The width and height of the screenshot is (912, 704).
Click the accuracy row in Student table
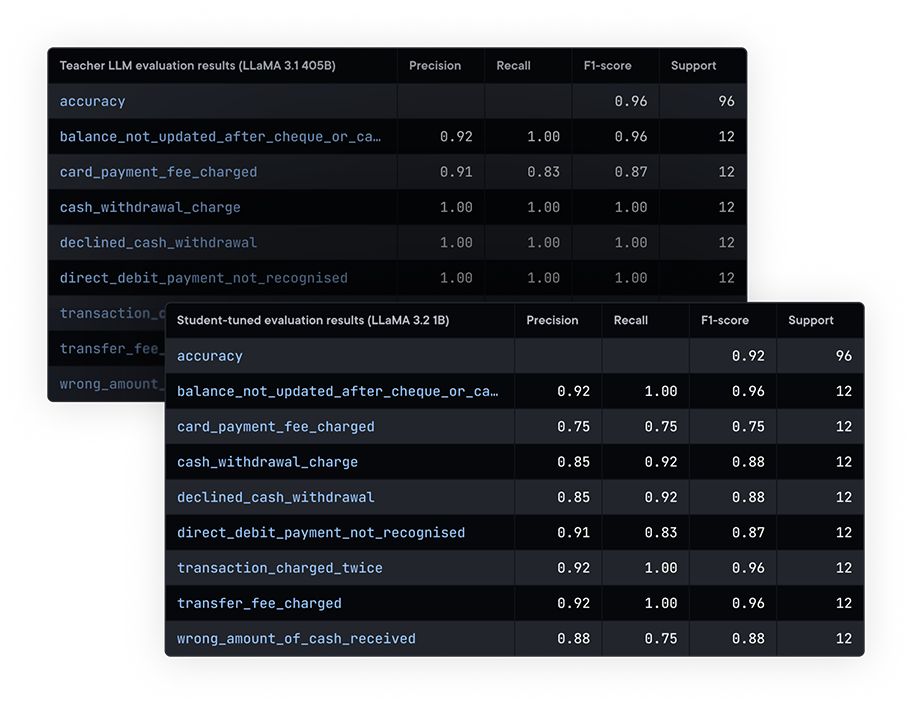[x=515, y=356]
